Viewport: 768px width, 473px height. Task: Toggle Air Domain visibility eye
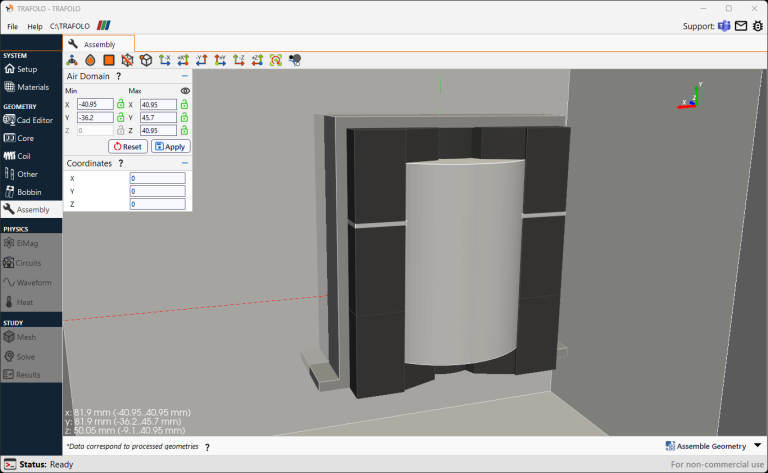coord(185,91)
